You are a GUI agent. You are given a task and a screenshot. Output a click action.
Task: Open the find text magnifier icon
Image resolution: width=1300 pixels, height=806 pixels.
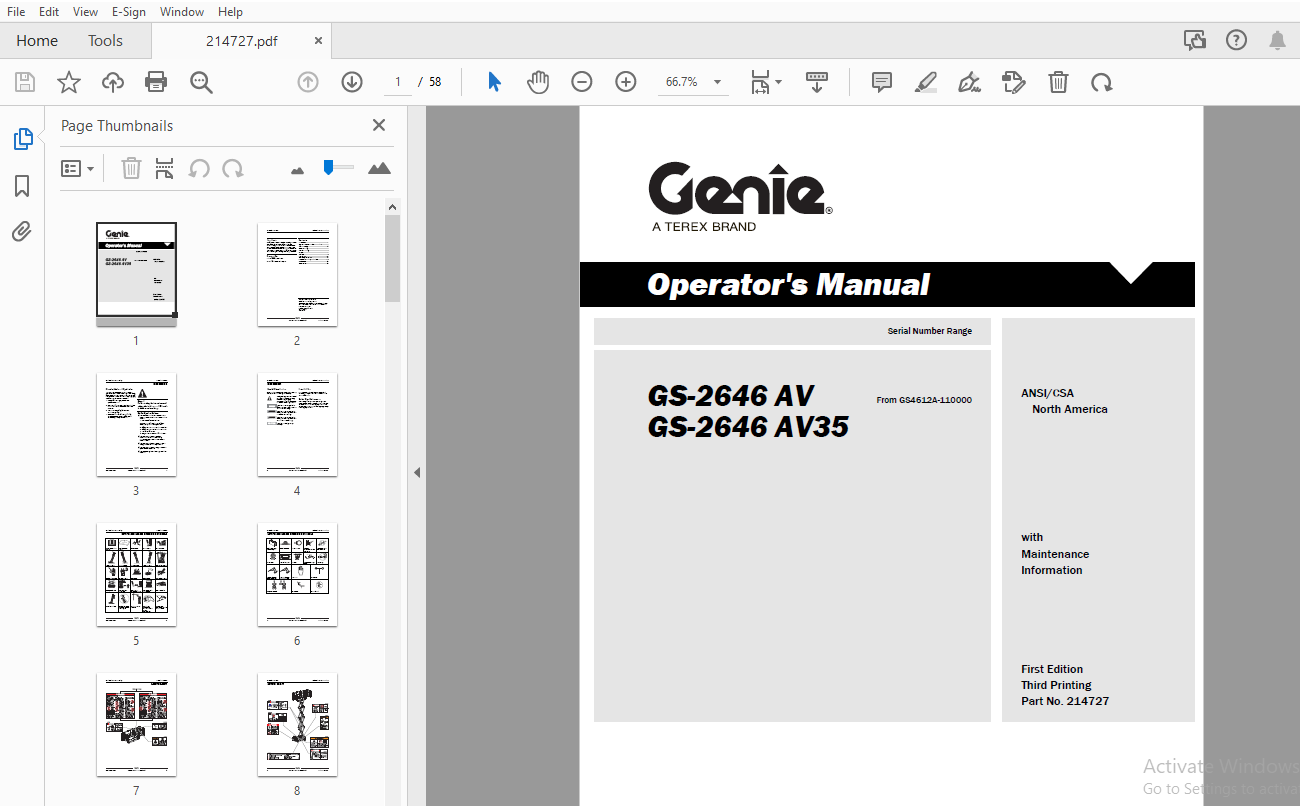pos(201,82)
